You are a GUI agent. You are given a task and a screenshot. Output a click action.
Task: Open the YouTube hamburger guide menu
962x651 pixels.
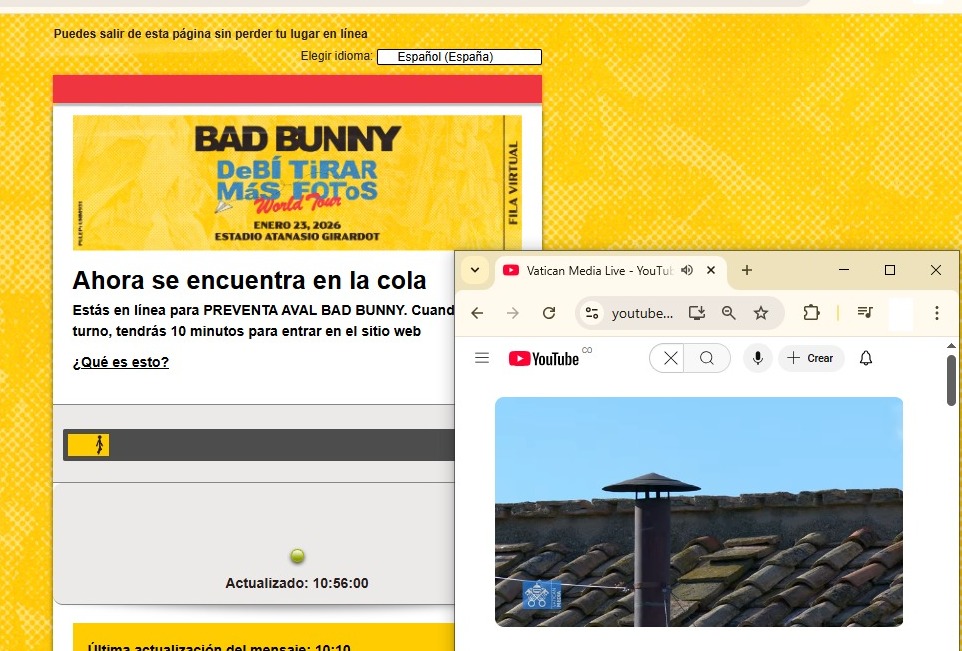[482, 358]
